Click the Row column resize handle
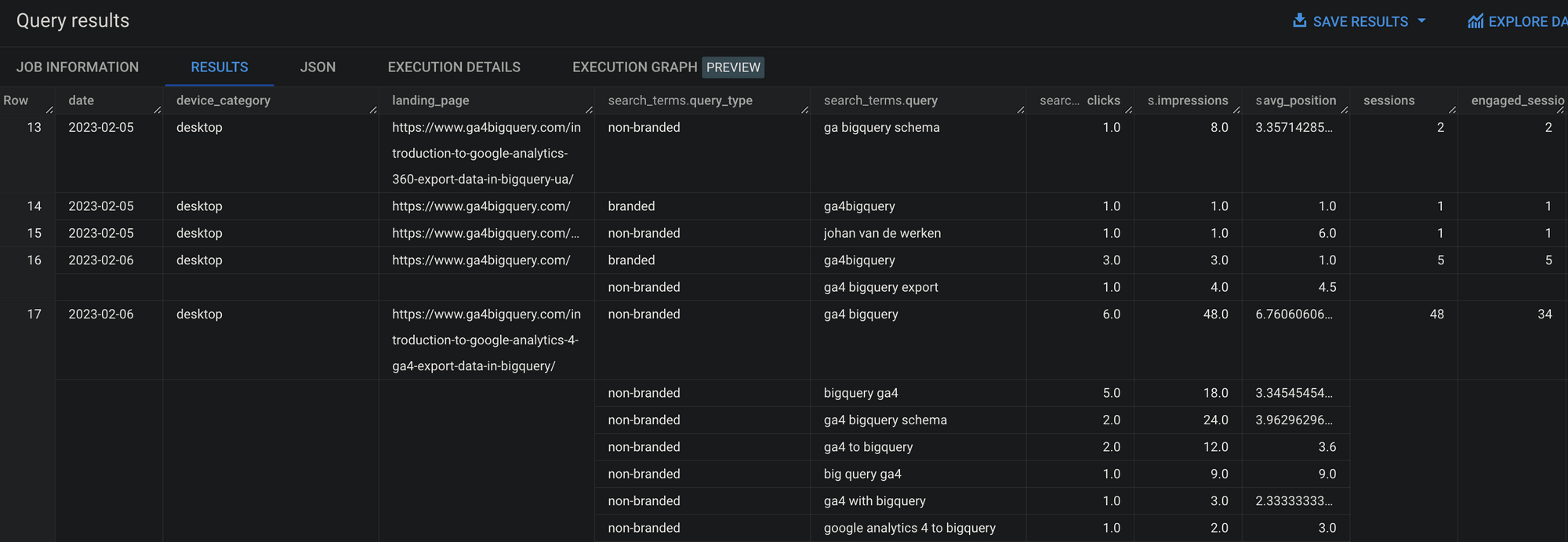This screenshot has width=1568, height=542. click(x=49, y=110)
